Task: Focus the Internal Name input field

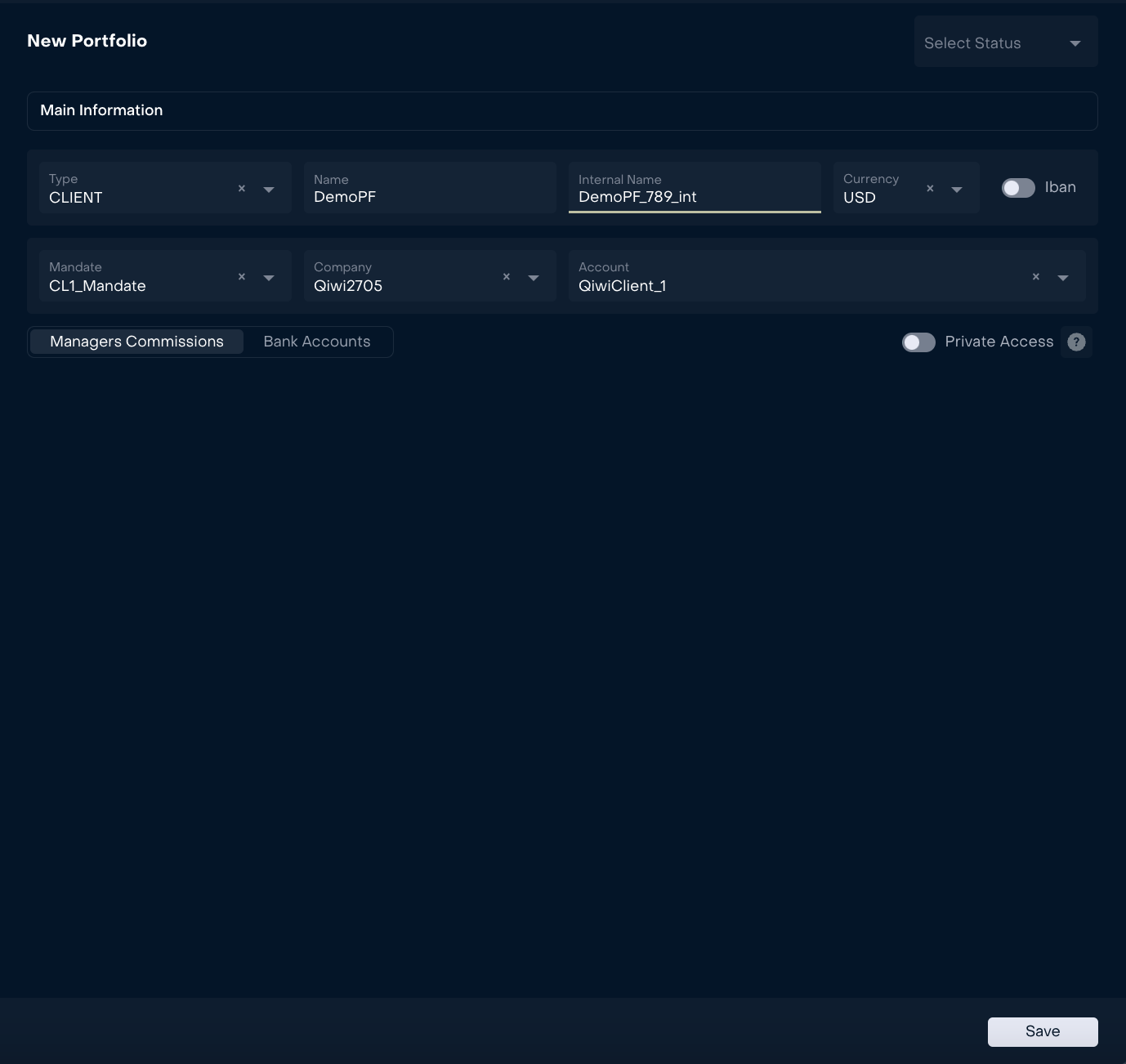Action: pyautogui.click(x=695, y=188)
